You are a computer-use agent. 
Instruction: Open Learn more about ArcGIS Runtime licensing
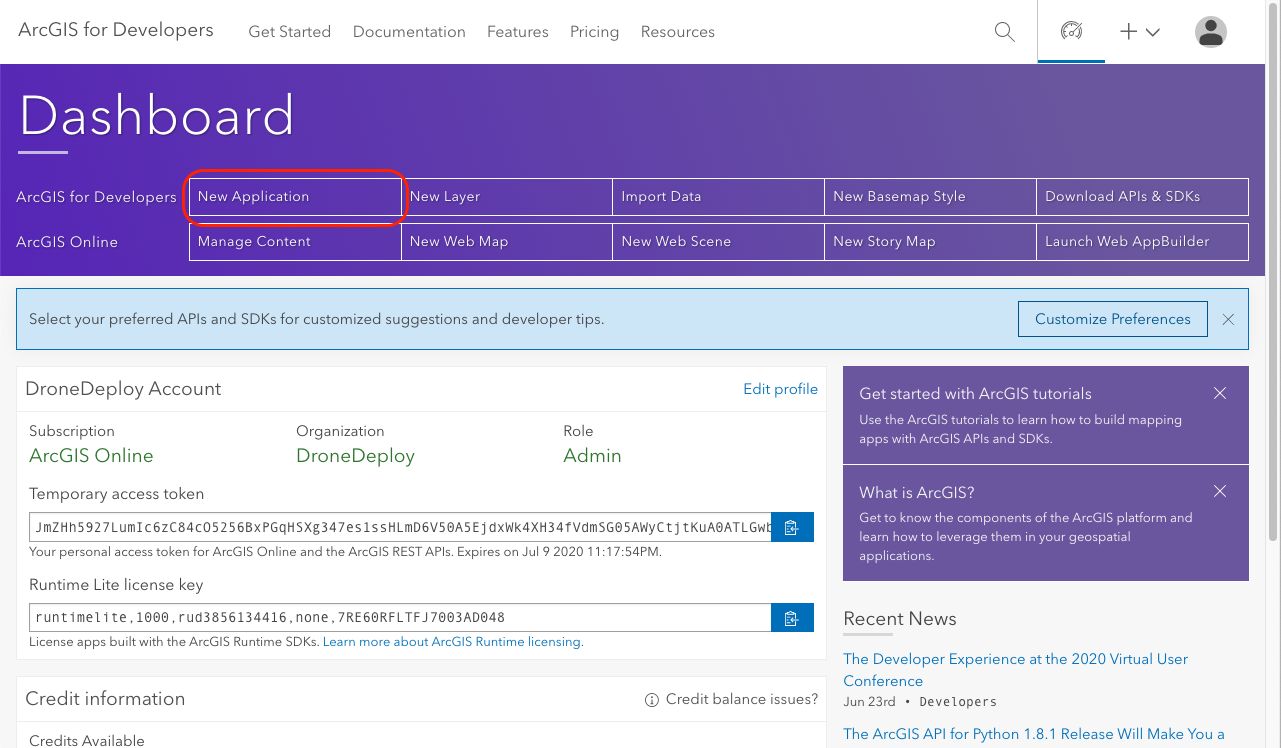point(452,642)
